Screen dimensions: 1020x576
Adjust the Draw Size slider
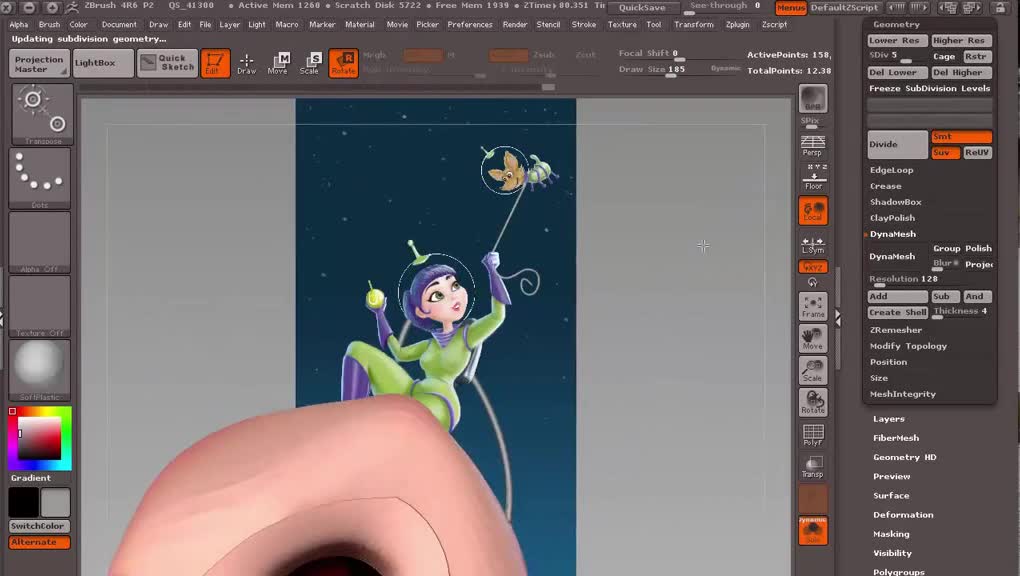click(x=679, y=70)
